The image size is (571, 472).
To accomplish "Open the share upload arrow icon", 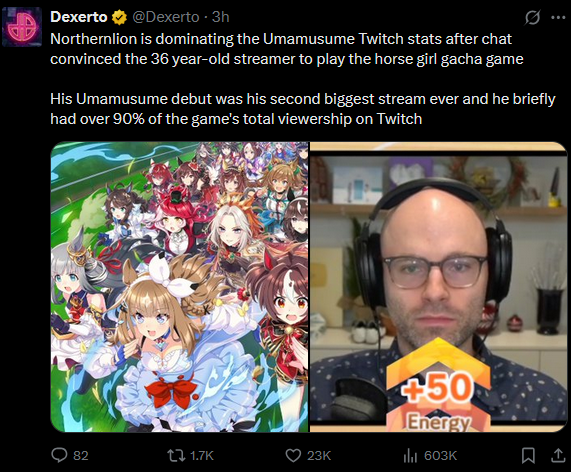I will tap(558, 455).
